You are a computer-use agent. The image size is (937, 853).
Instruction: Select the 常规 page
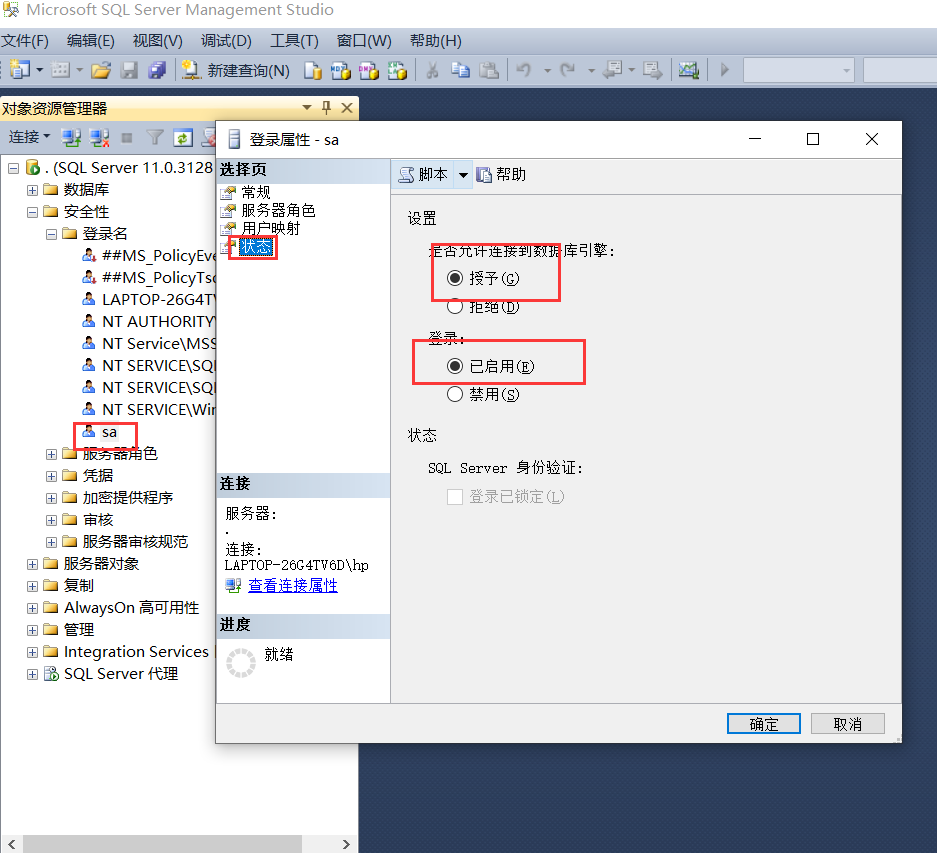256,192
